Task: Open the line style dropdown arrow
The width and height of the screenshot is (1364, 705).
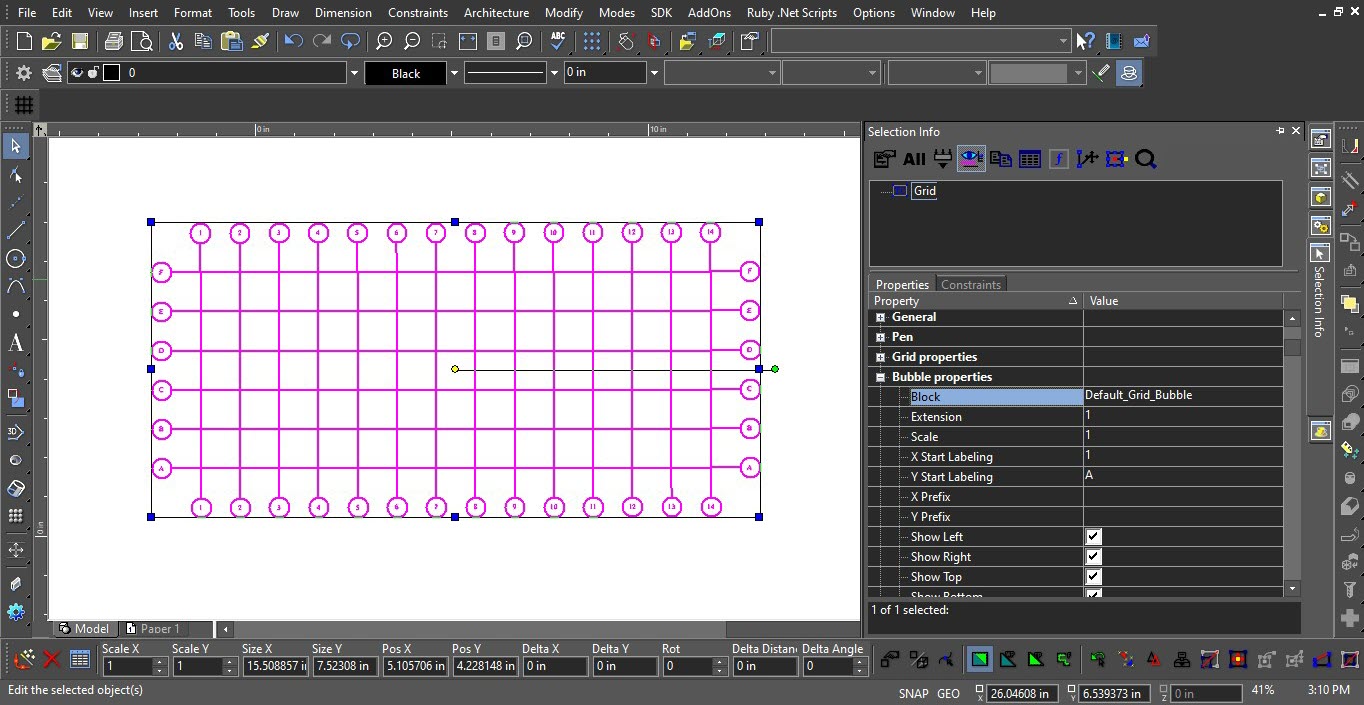Action: point(554,73)
